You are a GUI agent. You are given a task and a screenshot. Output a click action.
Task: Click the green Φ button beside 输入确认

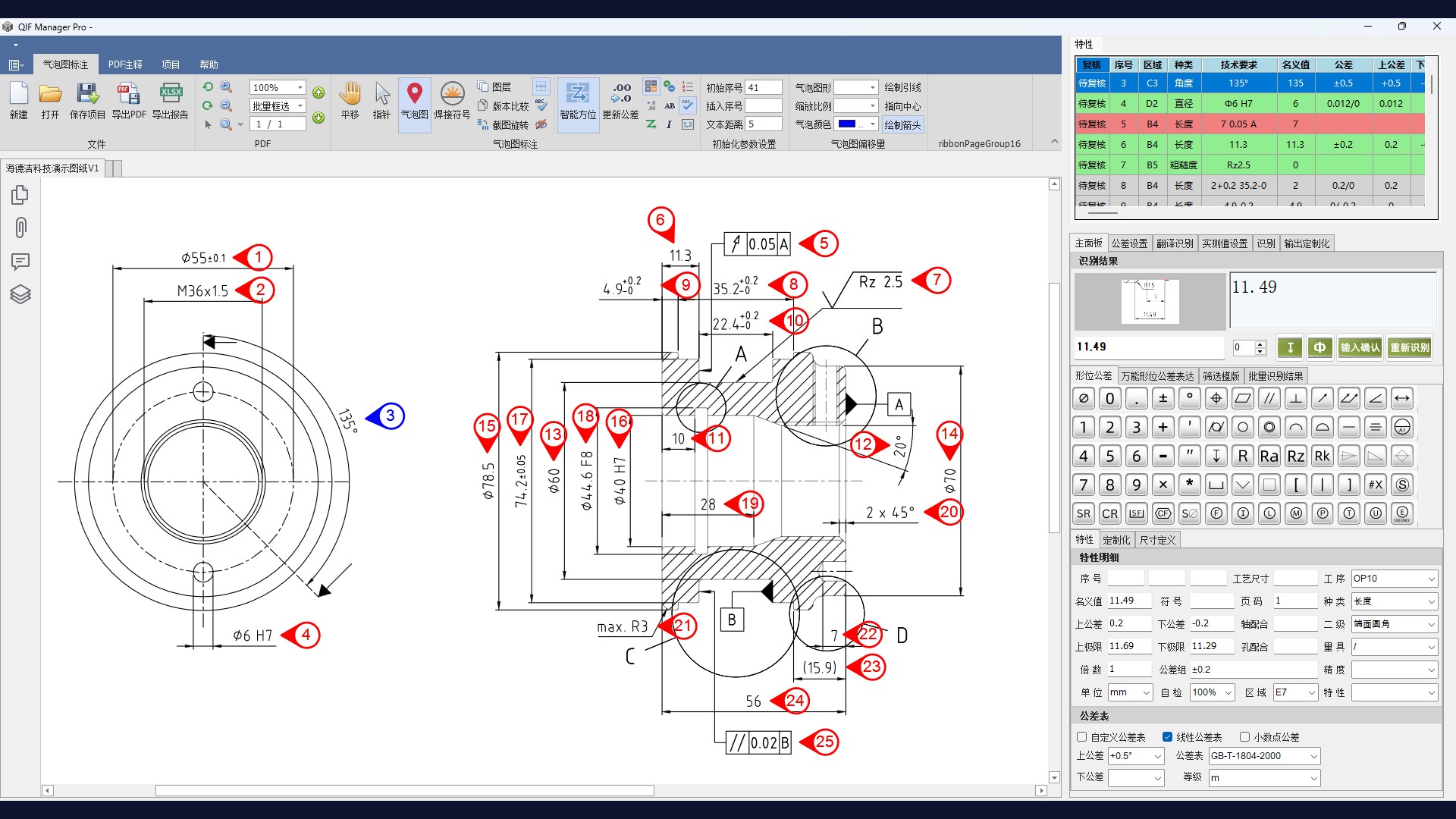coord(1319,347)
